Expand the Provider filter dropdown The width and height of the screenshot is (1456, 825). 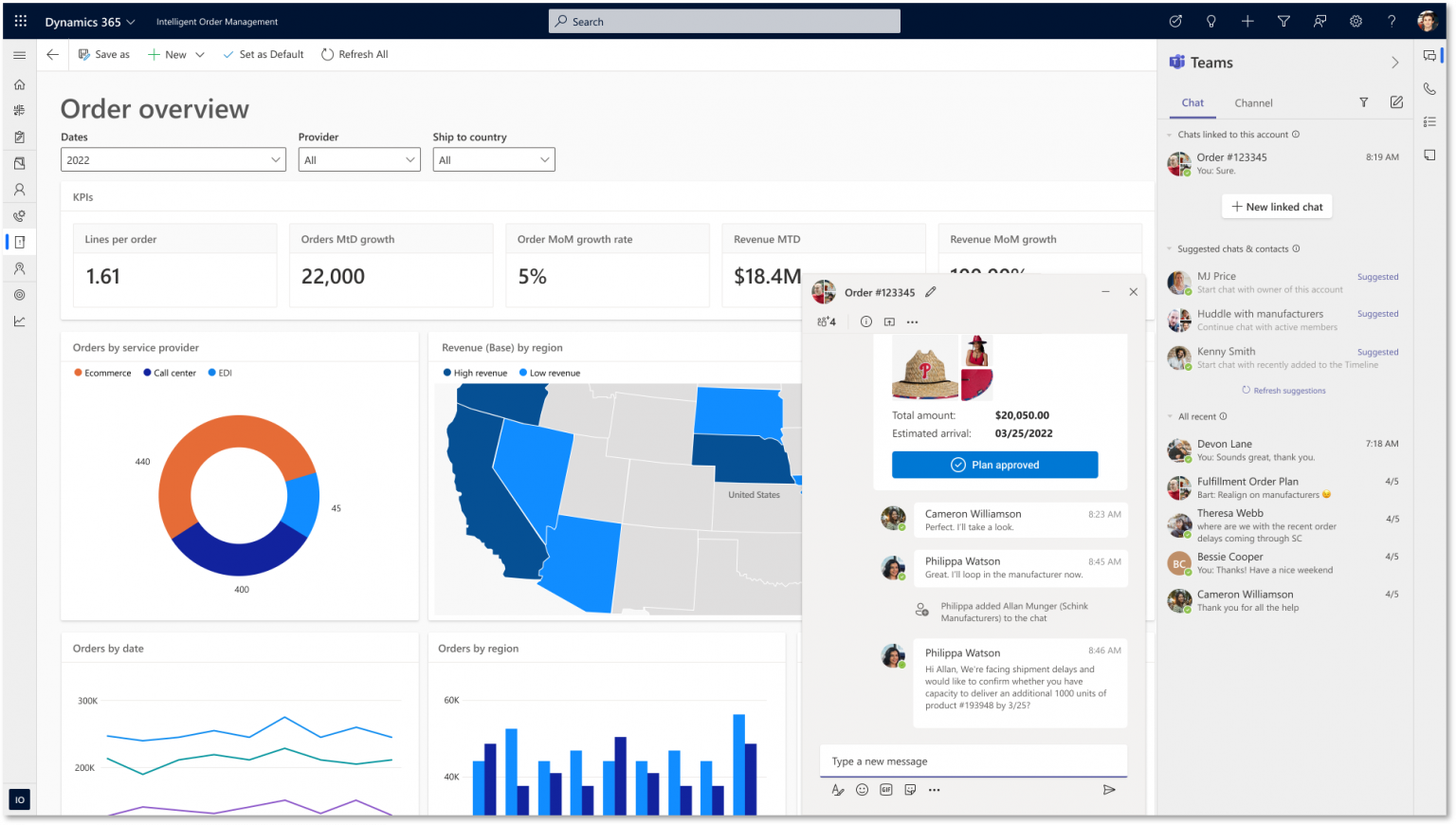coord(358,158)
